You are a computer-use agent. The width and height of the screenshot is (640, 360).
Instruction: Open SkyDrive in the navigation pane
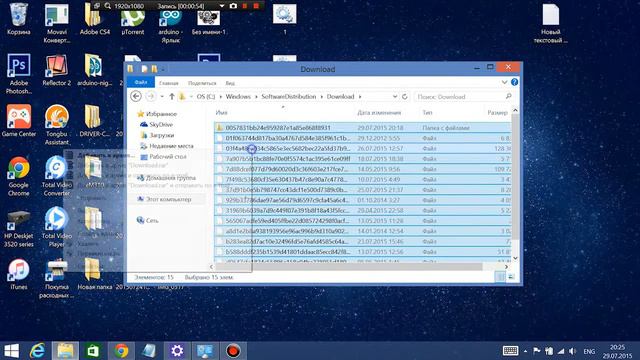coord(161,124)
